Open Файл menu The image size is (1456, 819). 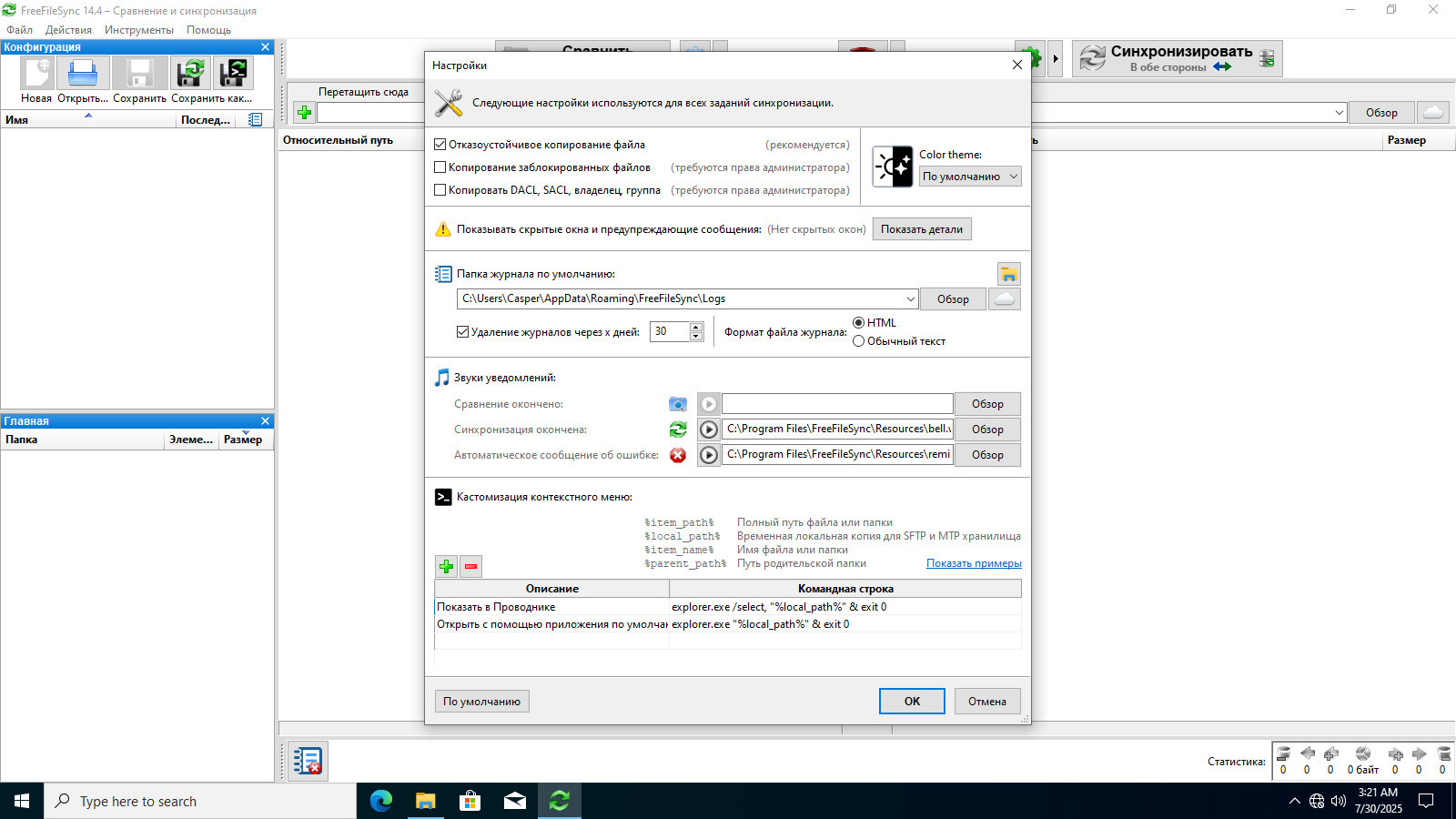tap(20, 30)
